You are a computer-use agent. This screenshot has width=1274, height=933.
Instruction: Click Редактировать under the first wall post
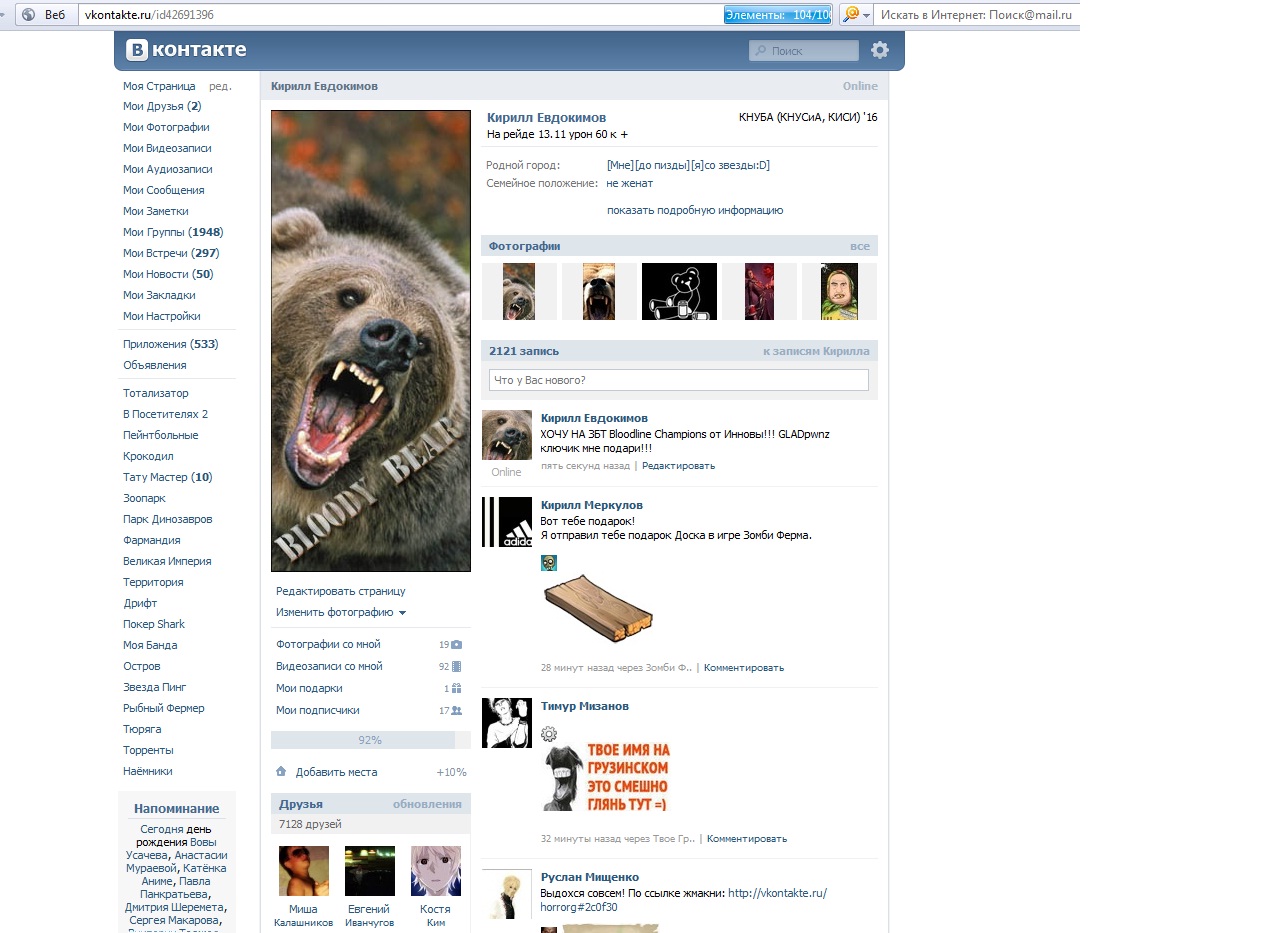click(x=678, y=466)
